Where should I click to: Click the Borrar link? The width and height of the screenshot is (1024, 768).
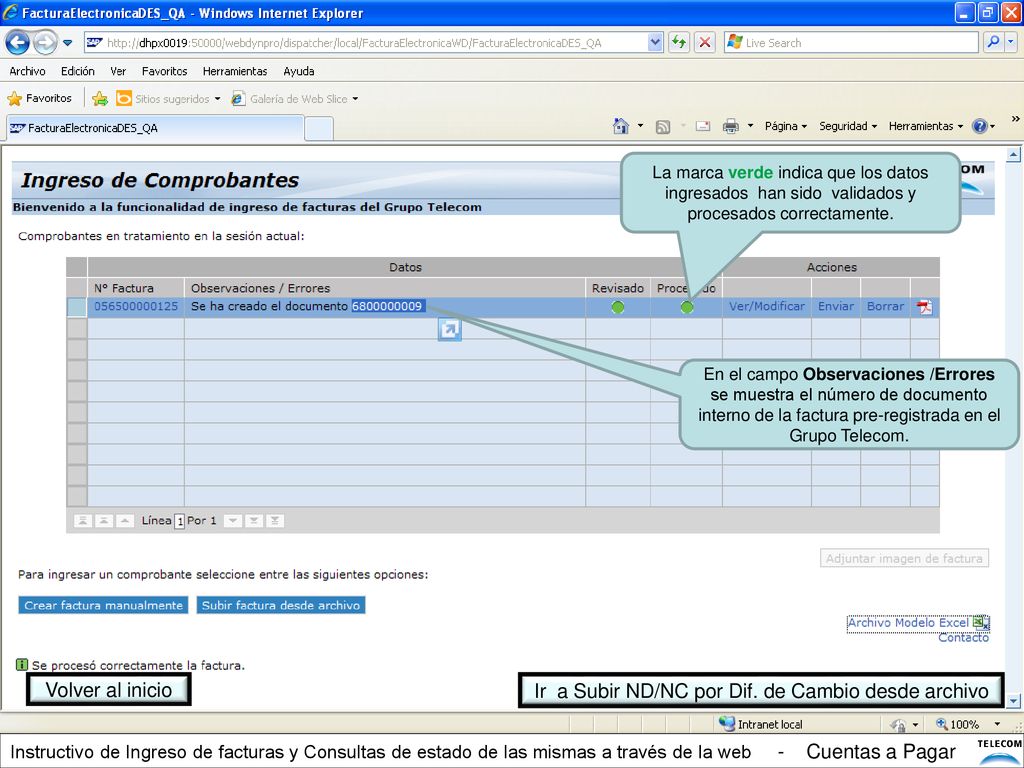click(x=886, y=306)
